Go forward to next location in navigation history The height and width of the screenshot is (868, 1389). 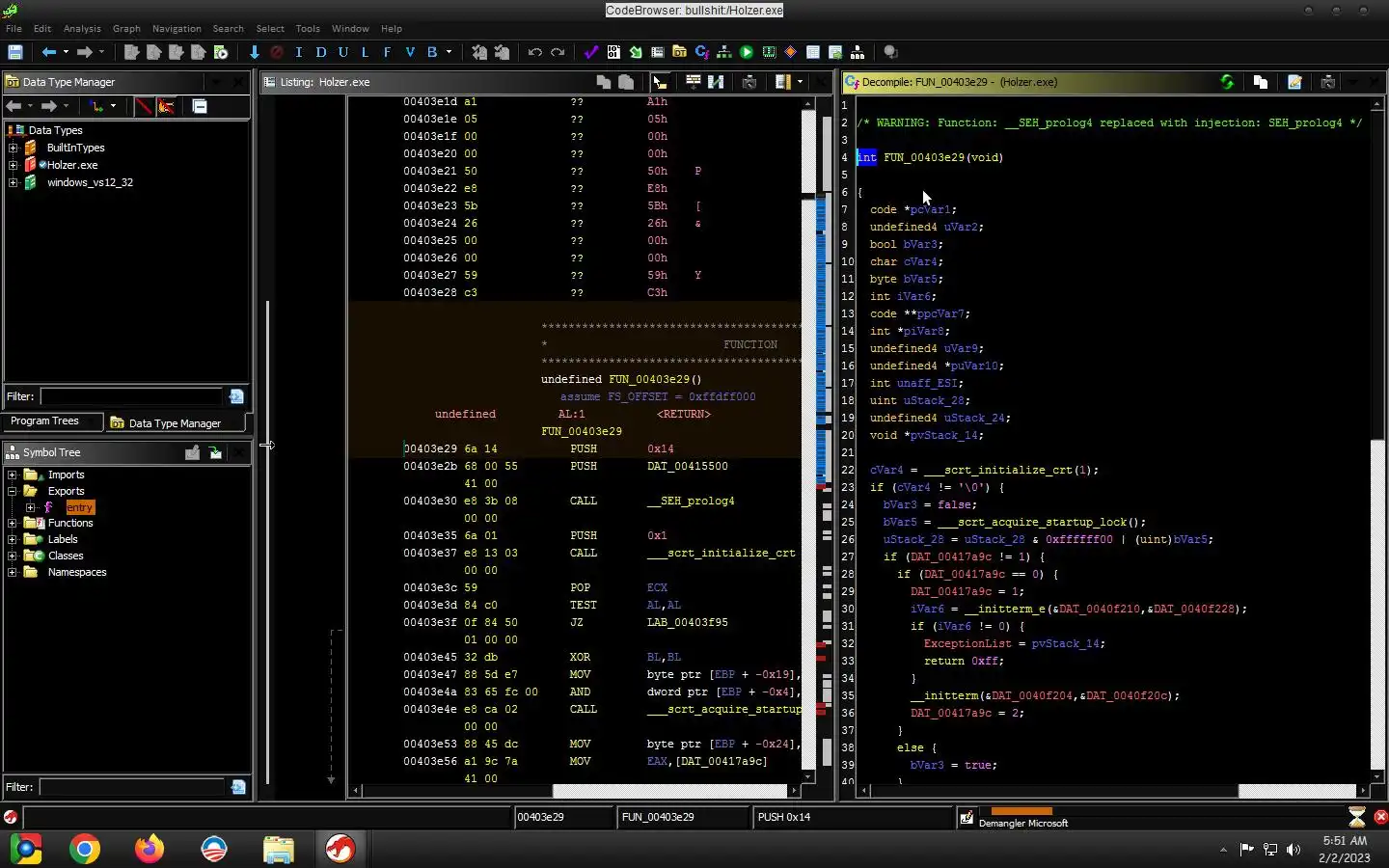tap(84, 52)
